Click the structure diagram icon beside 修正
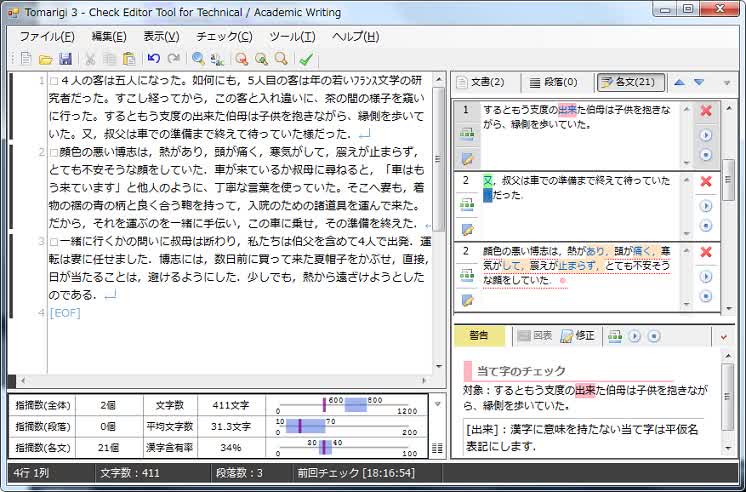 (615, 336)
